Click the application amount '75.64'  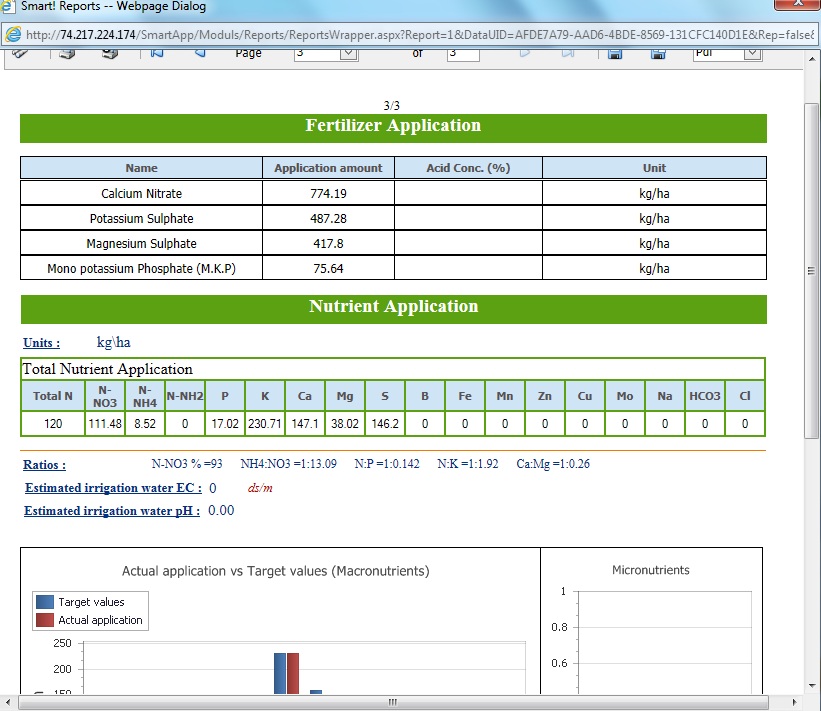(x=328, y=269)
